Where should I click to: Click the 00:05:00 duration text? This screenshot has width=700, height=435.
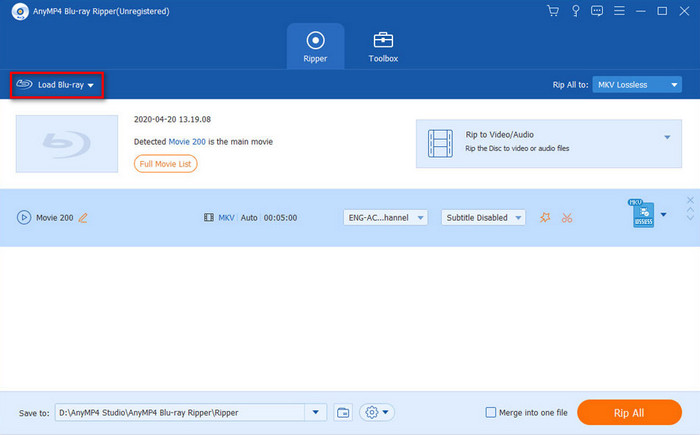point(280,218)
